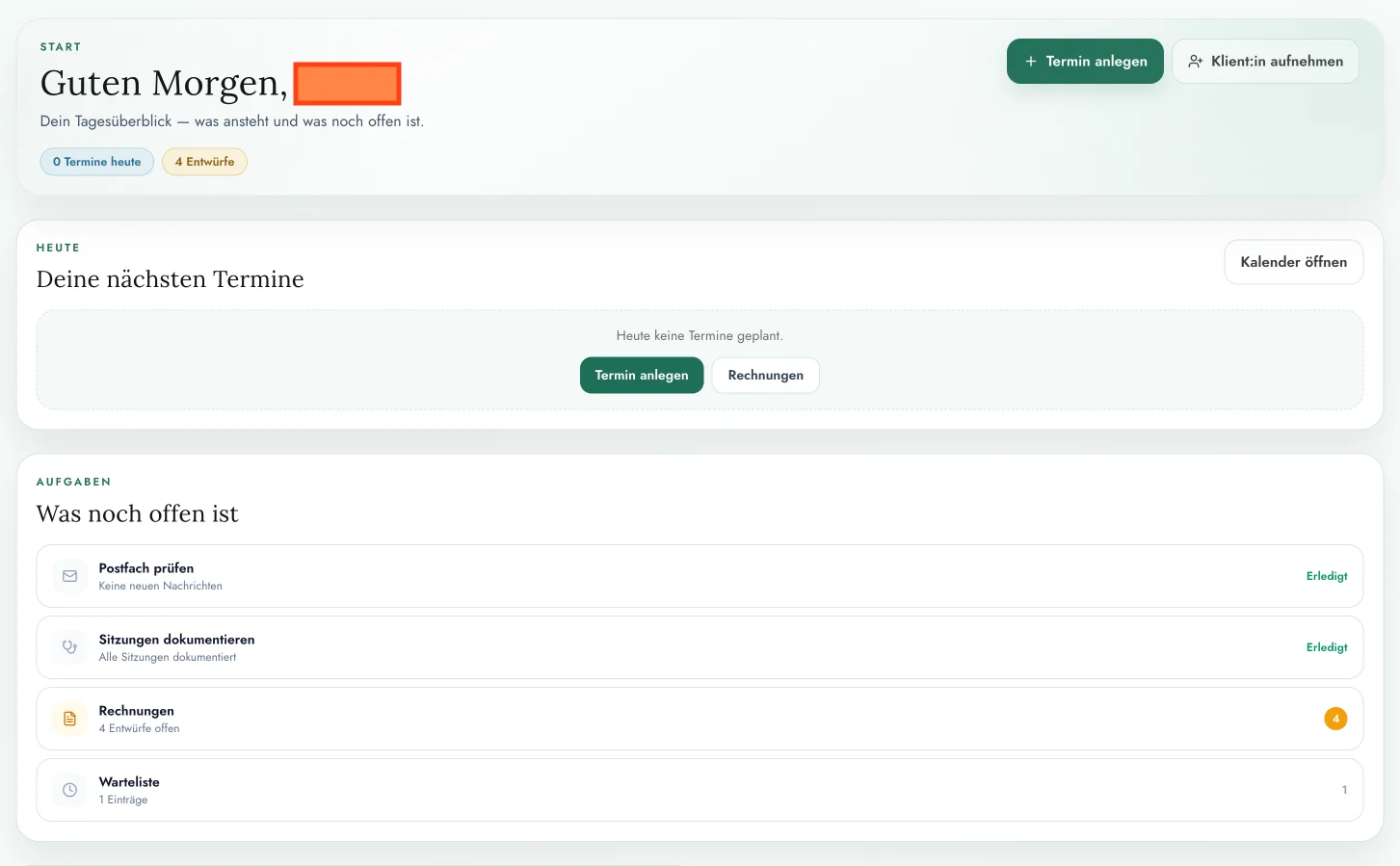Expand the Warteliste entry
This screenshot has width=1400, height=866.
pos(674,789)
